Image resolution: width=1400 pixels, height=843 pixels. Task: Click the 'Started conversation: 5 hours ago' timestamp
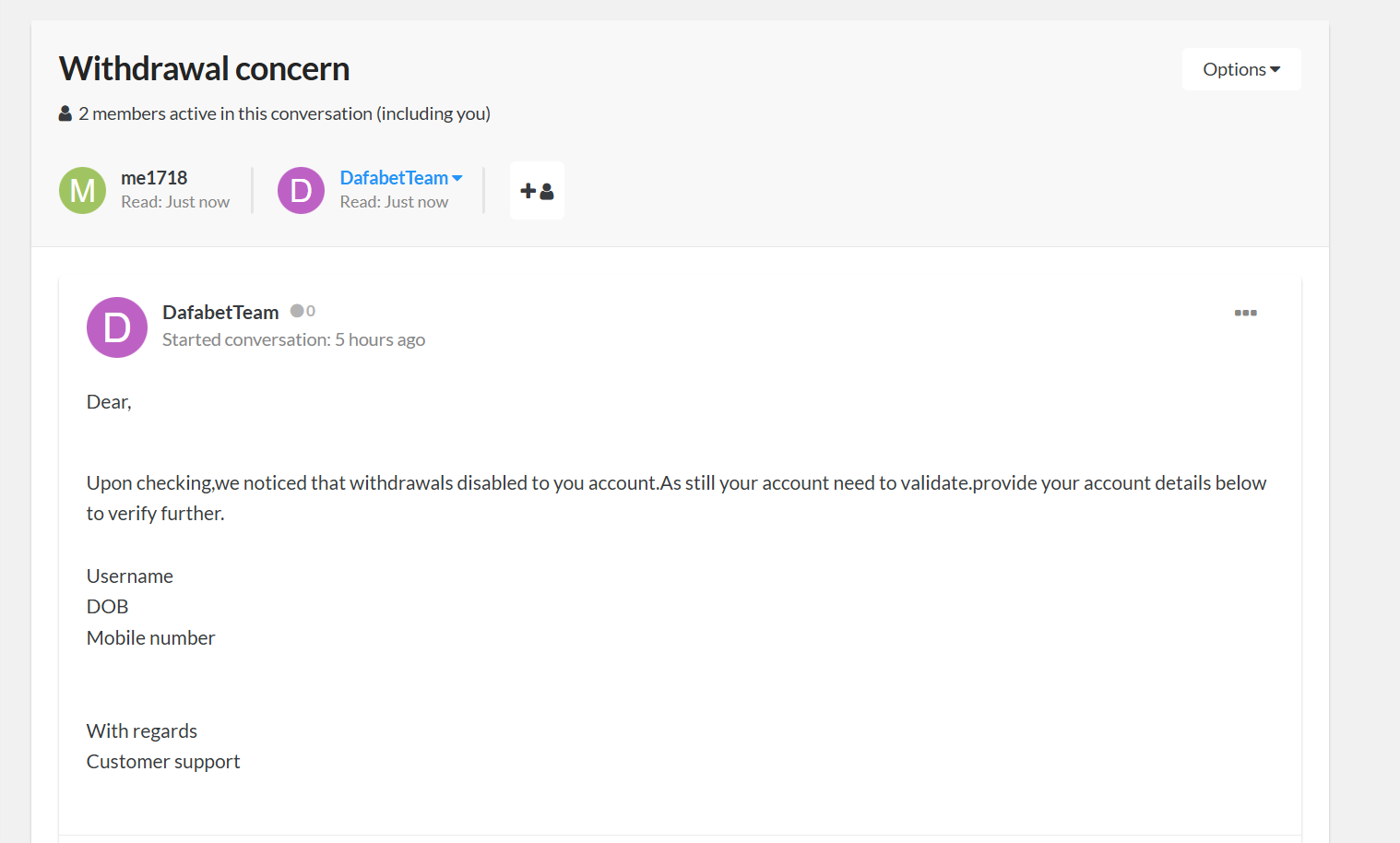pyautogui.click(x=293, y=339)
